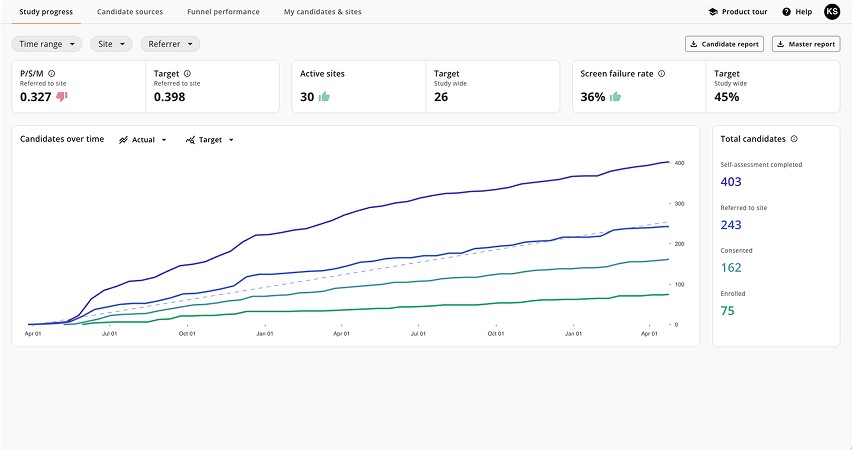The image size is (853, 450).
Task: Expand the Target series dropdown
Action: coord(210,140)
